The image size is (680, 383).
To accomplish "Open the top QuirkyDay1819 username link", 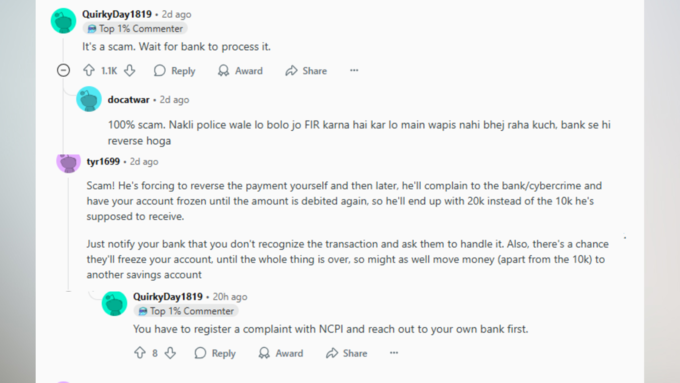I will 117,14.
